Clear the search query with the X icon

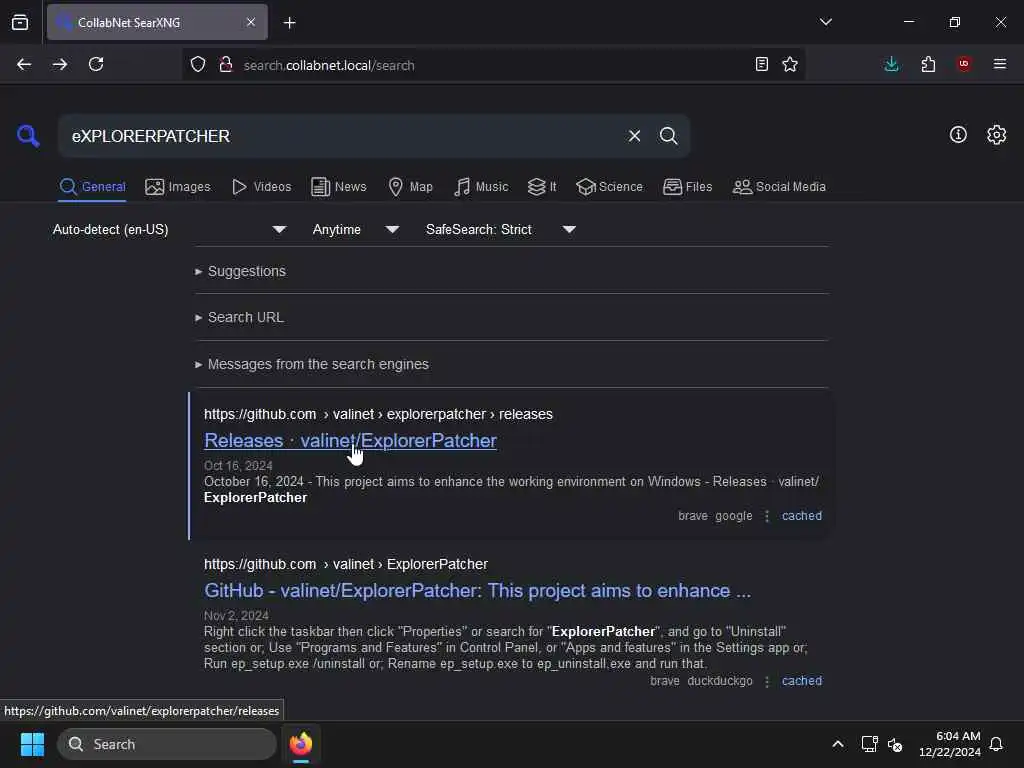[634, 136]
